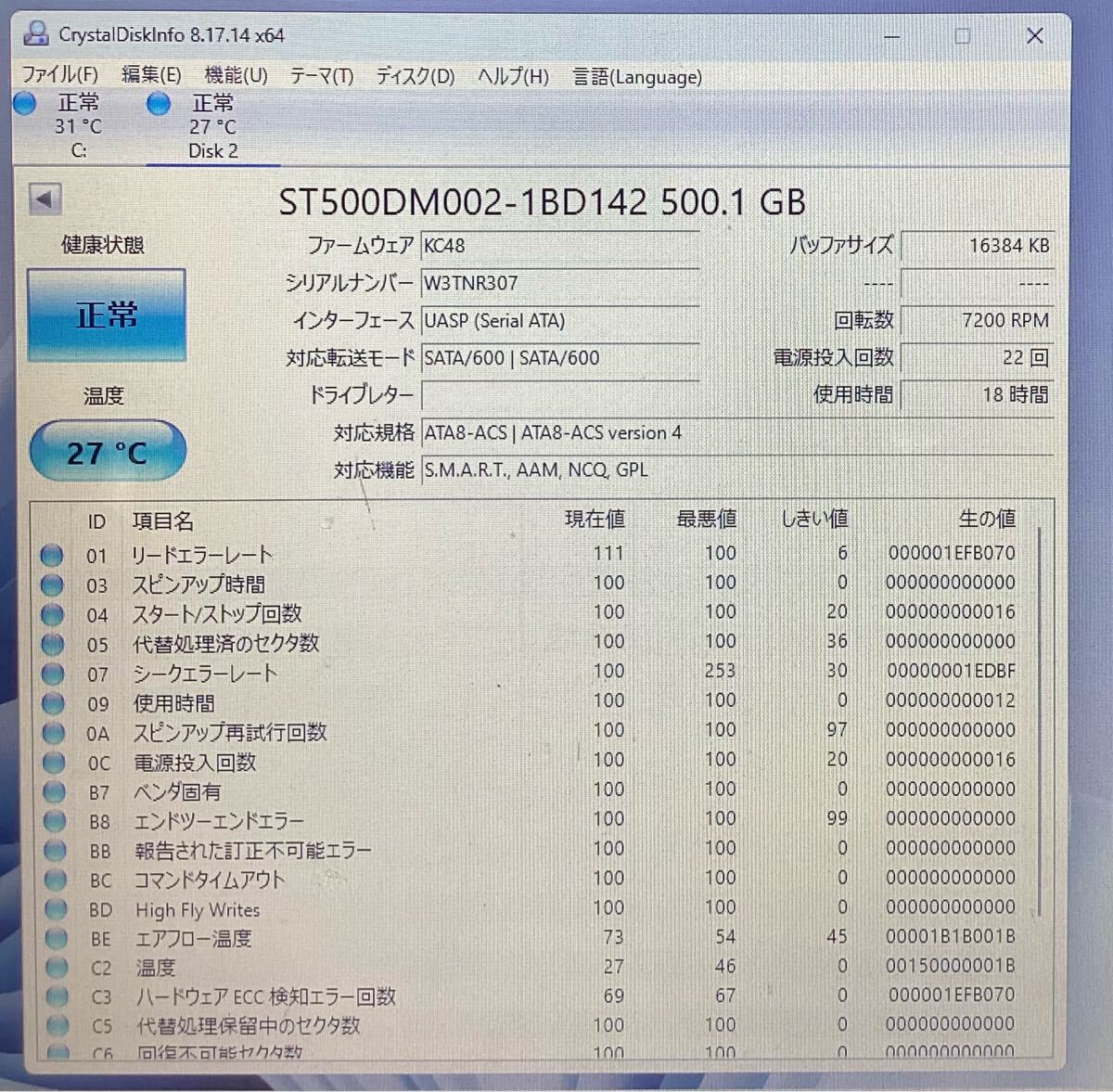Click status dot for C: drive
The image size is (1113, 1092).
[x=25, y=104]
